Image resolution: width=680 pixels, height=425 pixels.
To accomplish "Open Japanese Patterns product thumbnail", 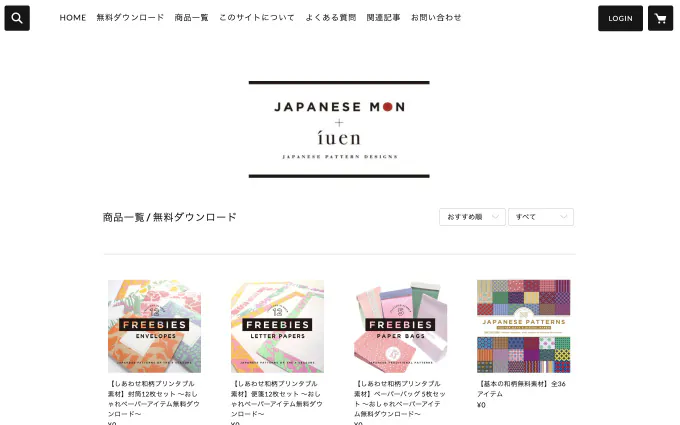I will (523, 326).
